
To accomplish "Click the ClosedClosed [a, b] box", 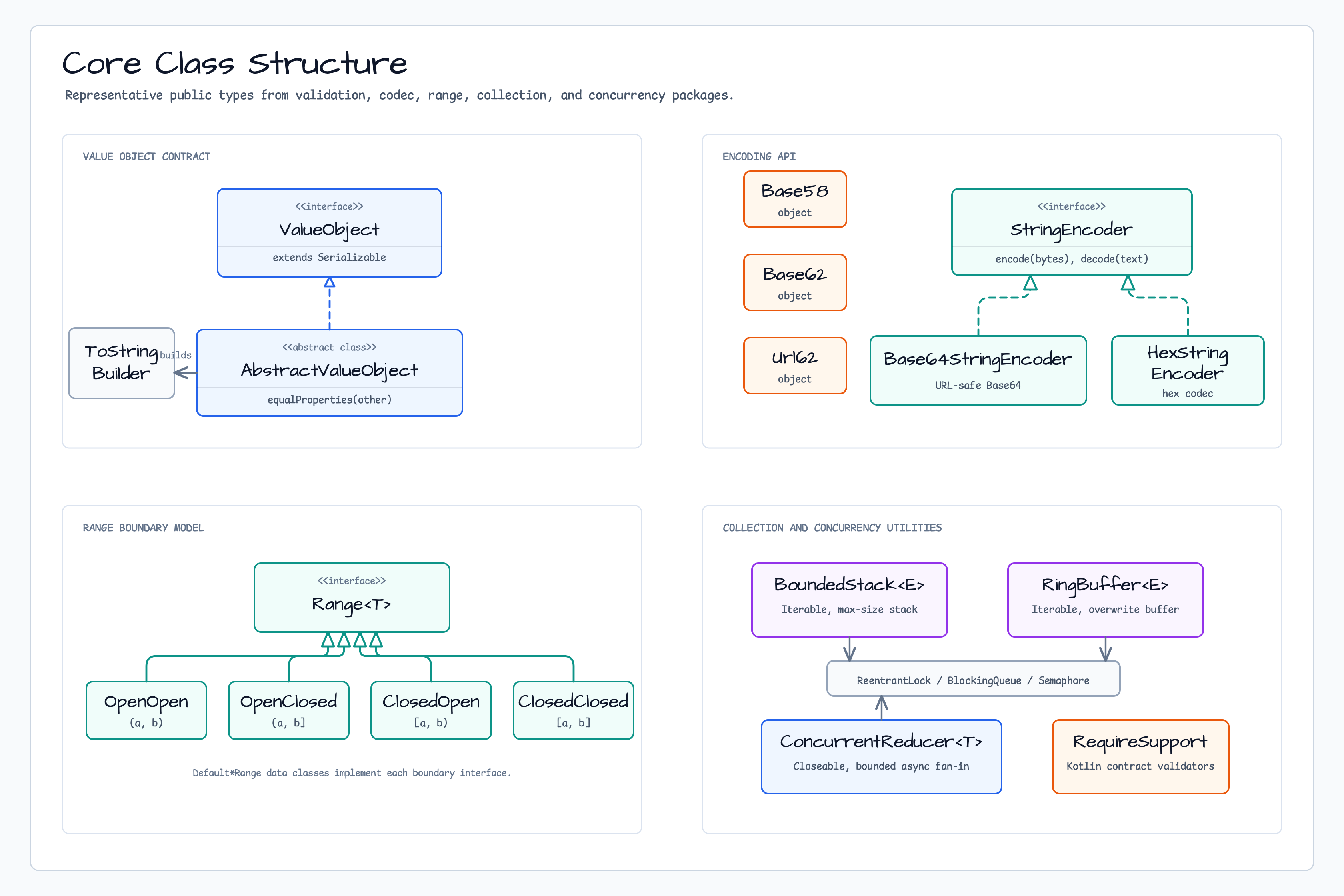I will pos(573,710).
